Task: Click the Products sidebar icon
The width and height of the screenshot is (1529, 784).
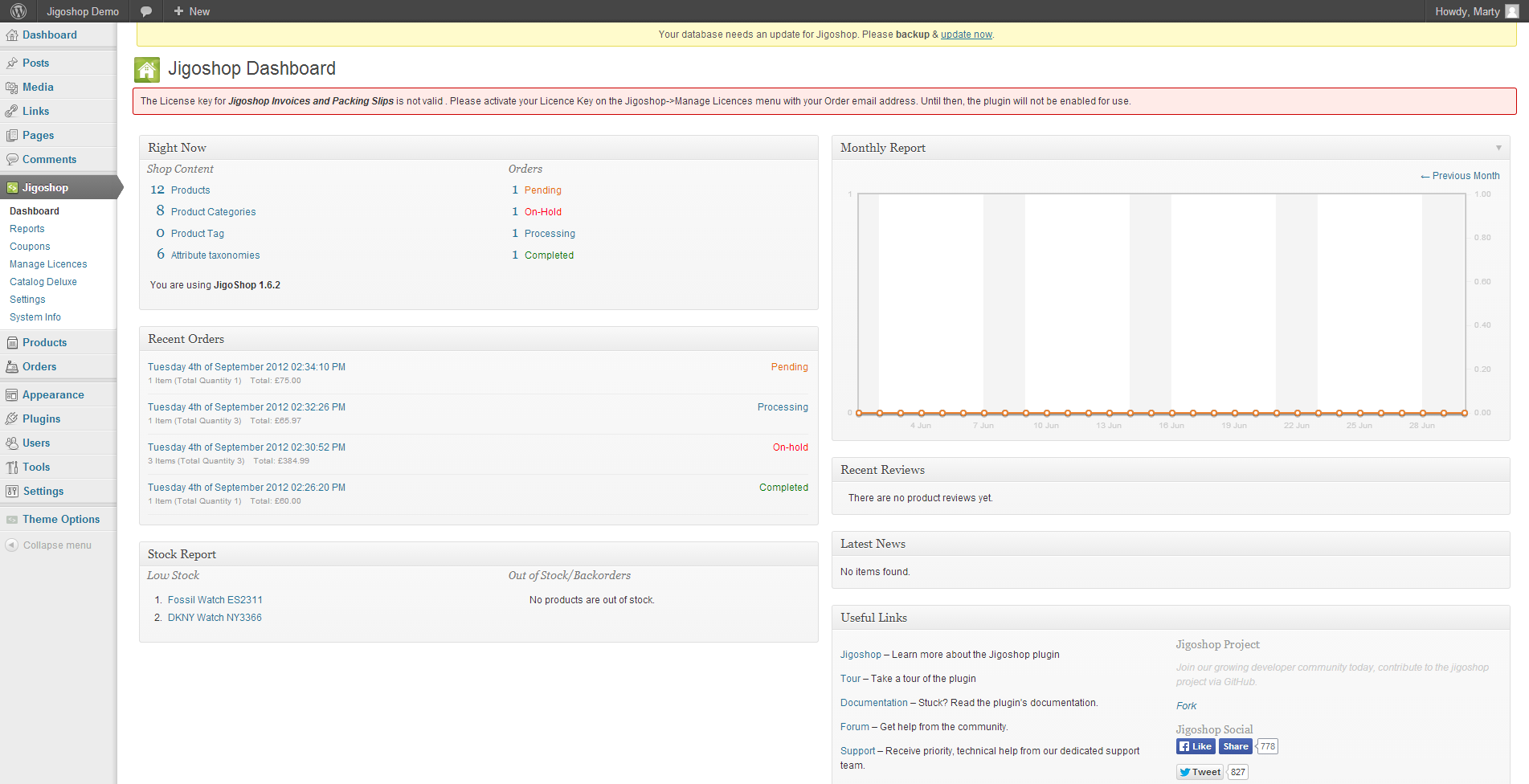Action: pyautogui.click(x=12, y=343)
